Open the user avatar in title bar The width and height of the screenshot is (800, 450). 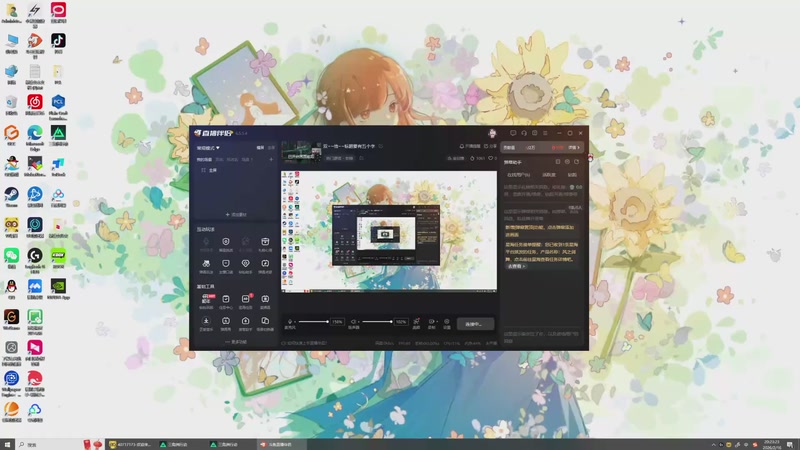(492, 133)
